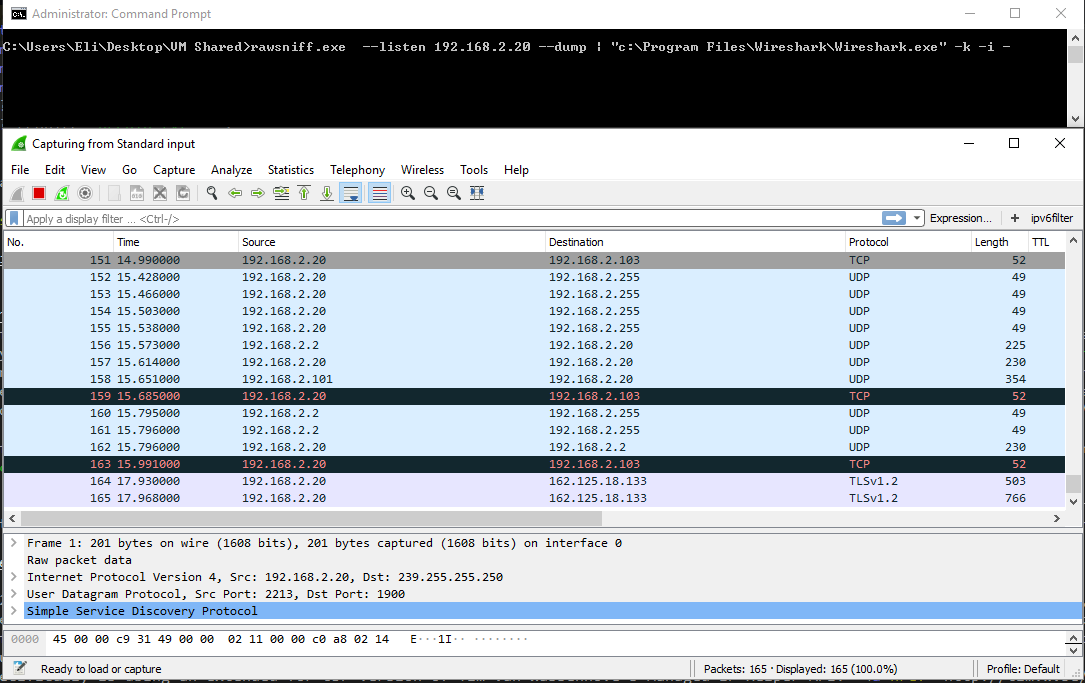Screen dimensions: 1085x683
Task: Click the Start capture shark fin icon
Action: coord(17,194)
